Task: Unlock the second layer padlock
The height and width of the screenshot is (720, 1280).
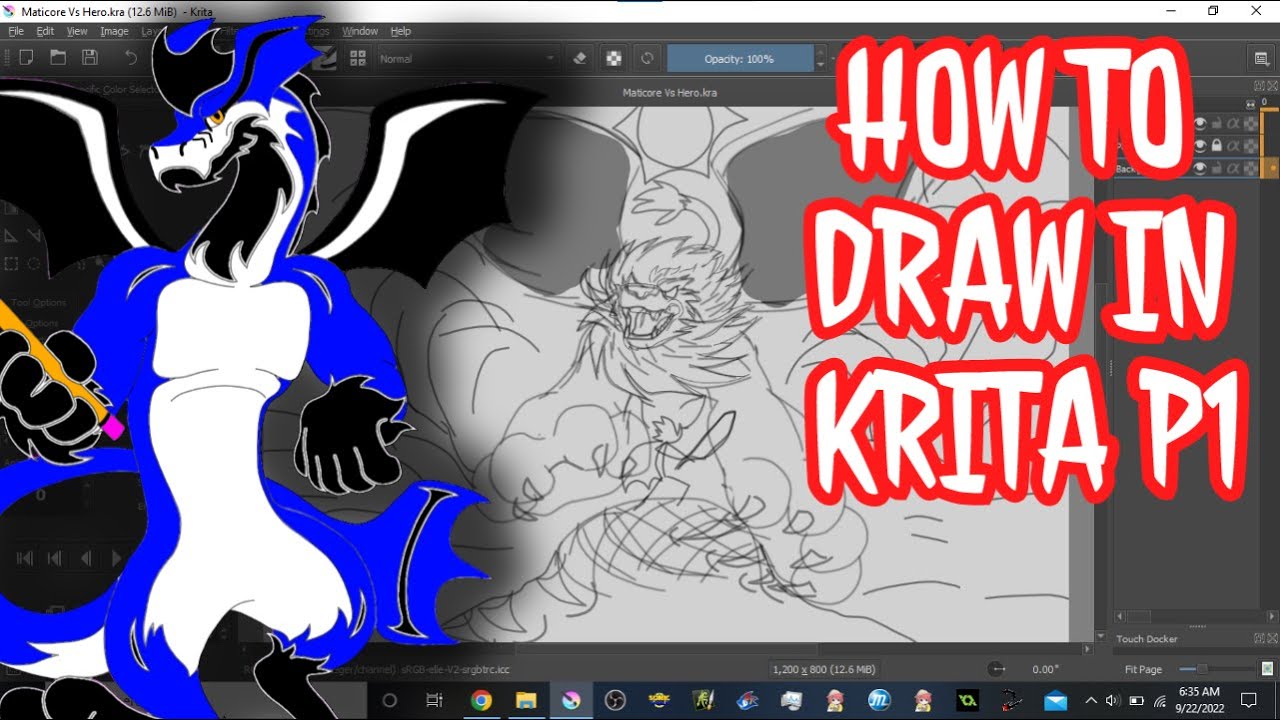Action: [1217, 147]
